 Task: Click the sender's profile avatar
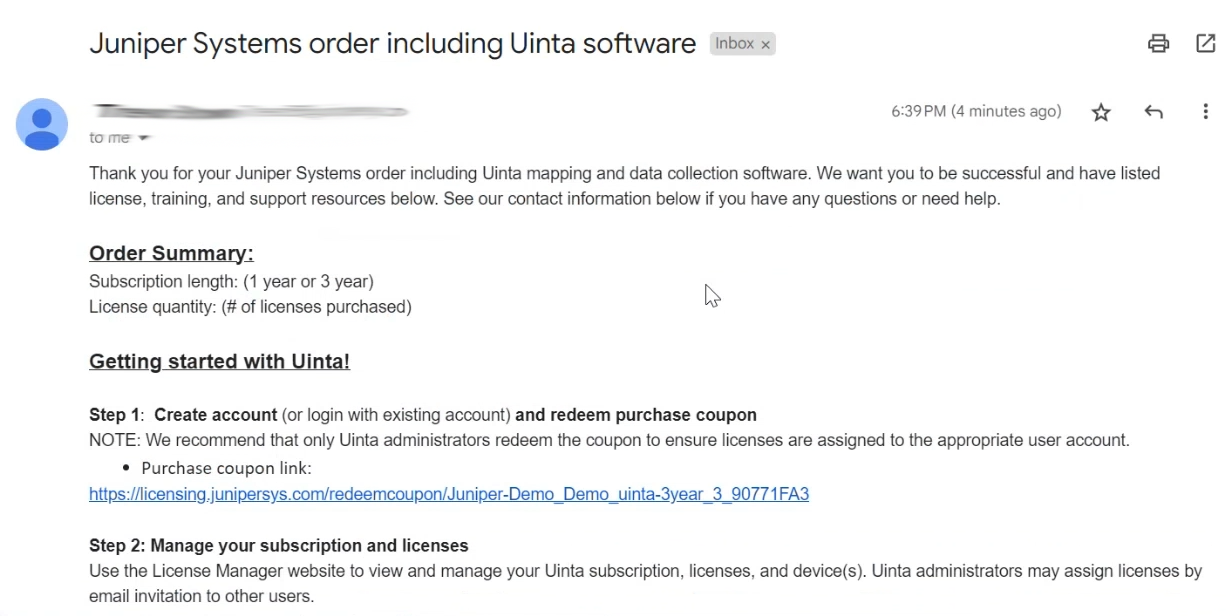point(42,124)
